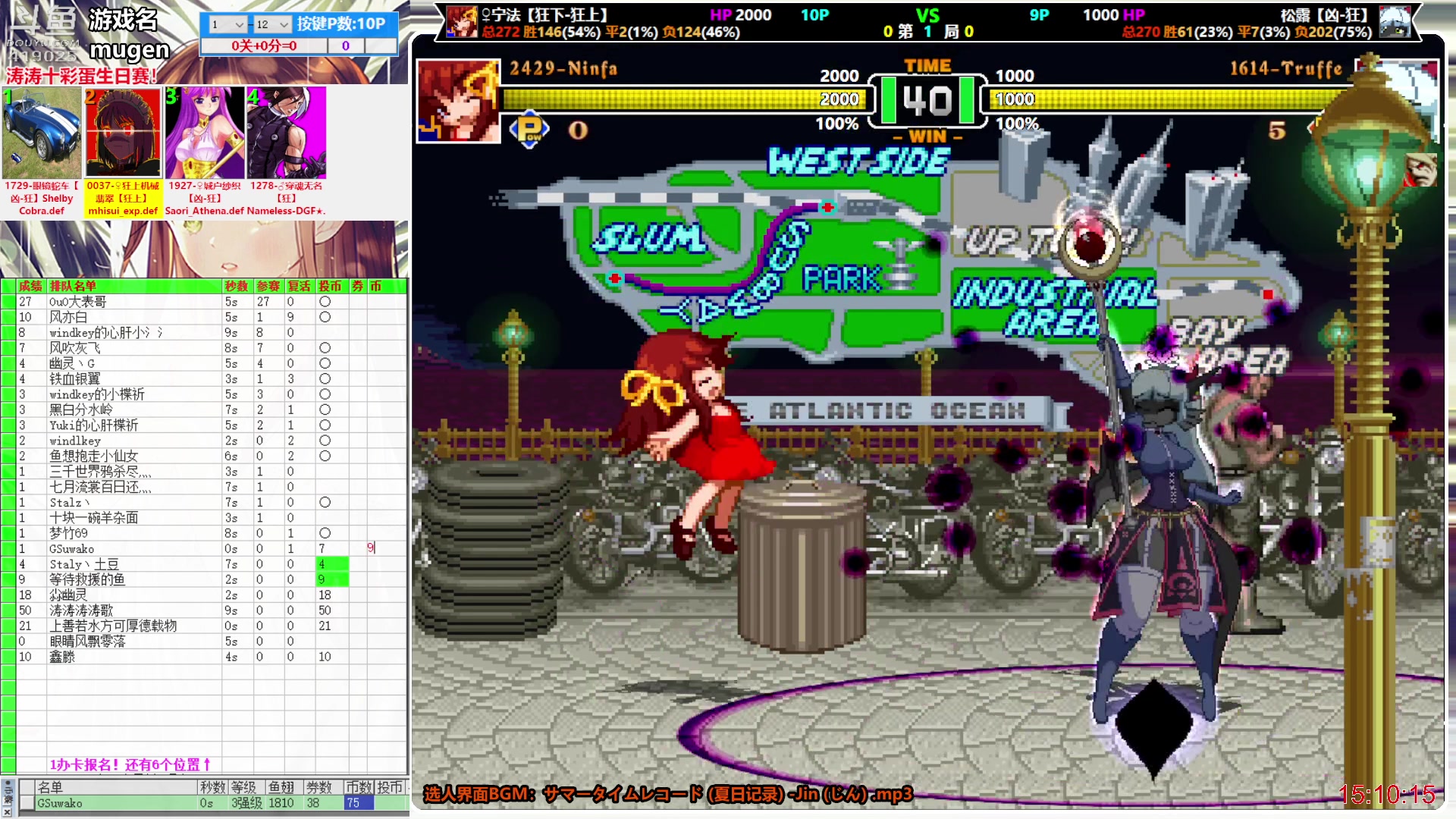Screen dimensions: 1456x819
Task: Toggle the coin circle for 黑白分水岭
Action: point(325,409)
